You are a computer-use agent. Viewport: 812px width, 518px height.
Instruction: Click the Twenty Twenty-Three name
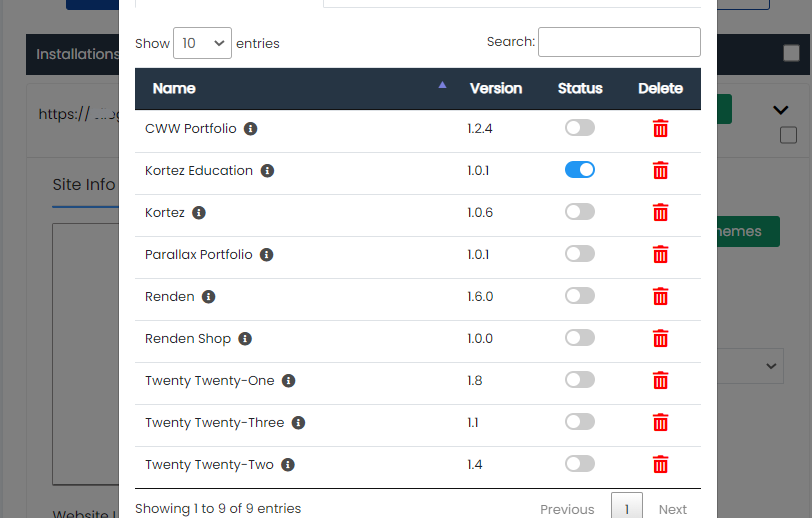pos(214,423)
